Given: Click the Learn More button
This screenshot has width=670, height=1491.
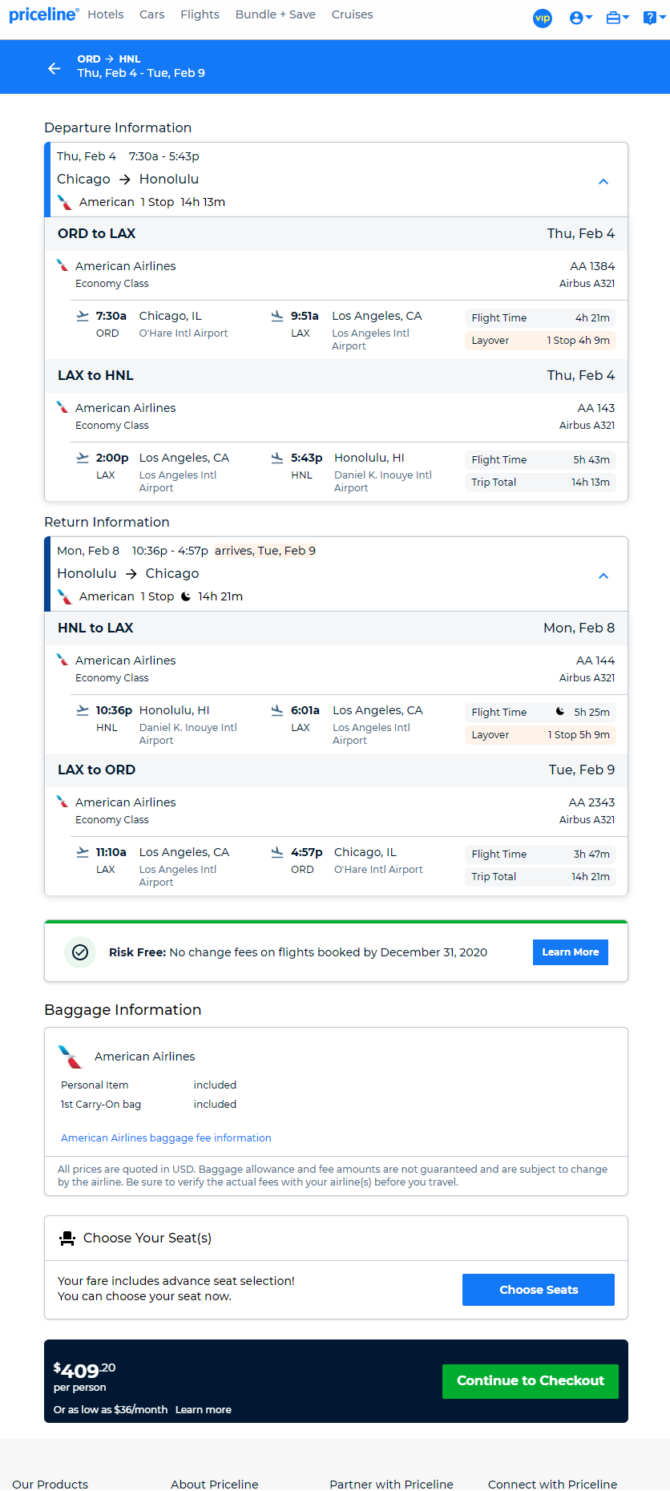Looking at the screenshot, I should click(570, 952).
